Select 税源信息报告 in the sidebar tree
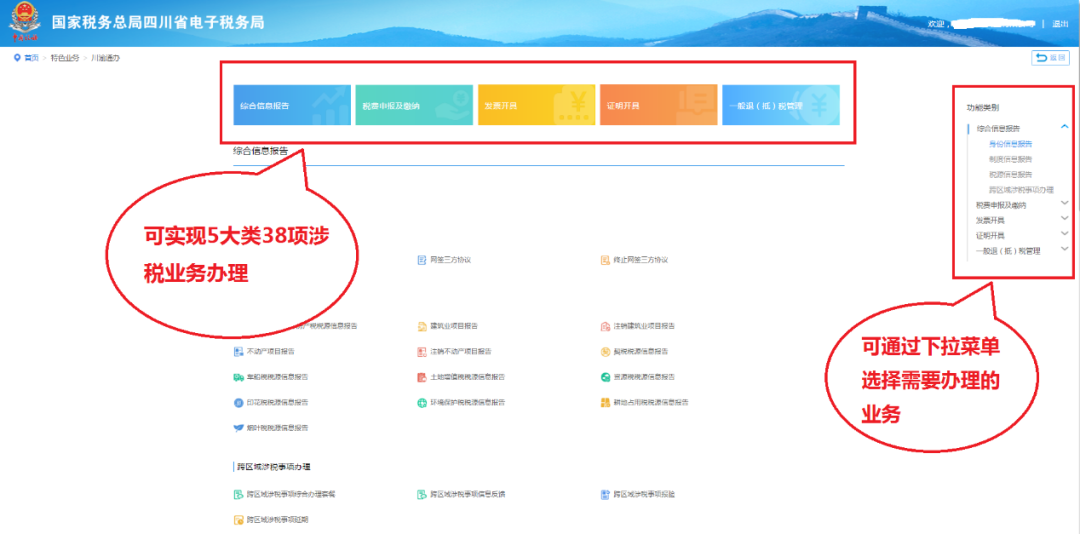 click(1010, 174)
